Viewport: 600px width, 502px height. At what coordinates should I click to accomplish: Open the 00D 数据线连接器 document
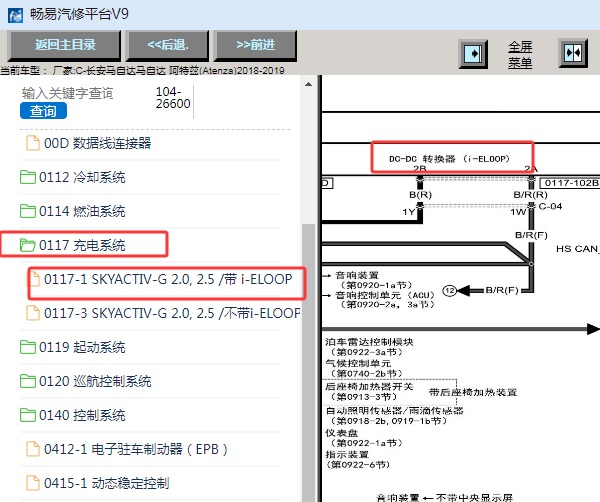(98, 143)
